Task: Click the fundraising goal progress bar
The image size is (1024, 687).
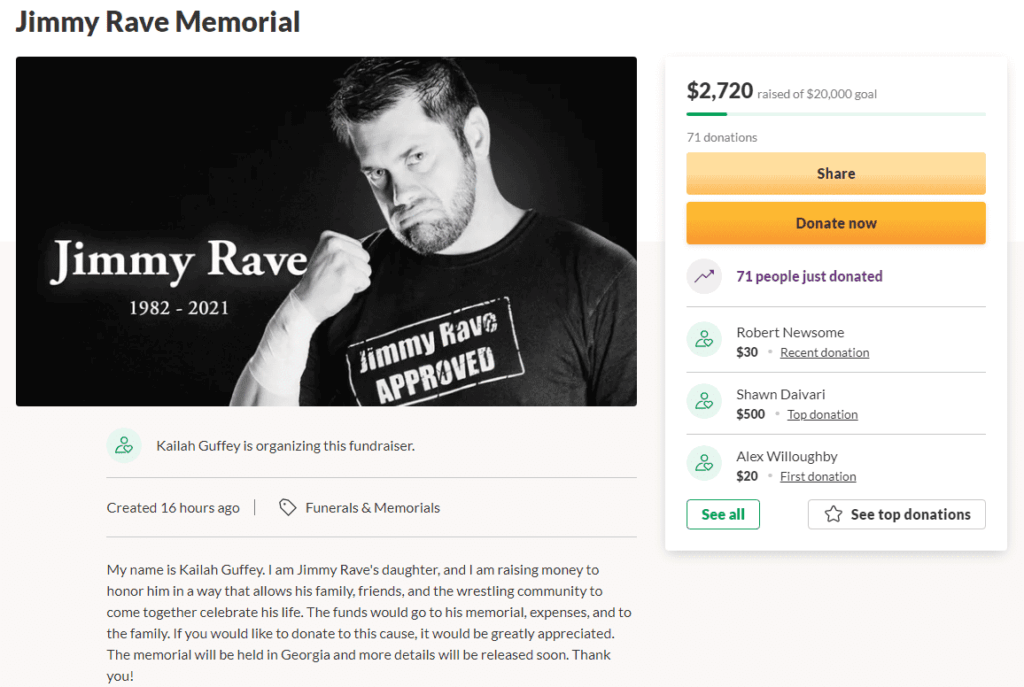Action: point(835,114)
